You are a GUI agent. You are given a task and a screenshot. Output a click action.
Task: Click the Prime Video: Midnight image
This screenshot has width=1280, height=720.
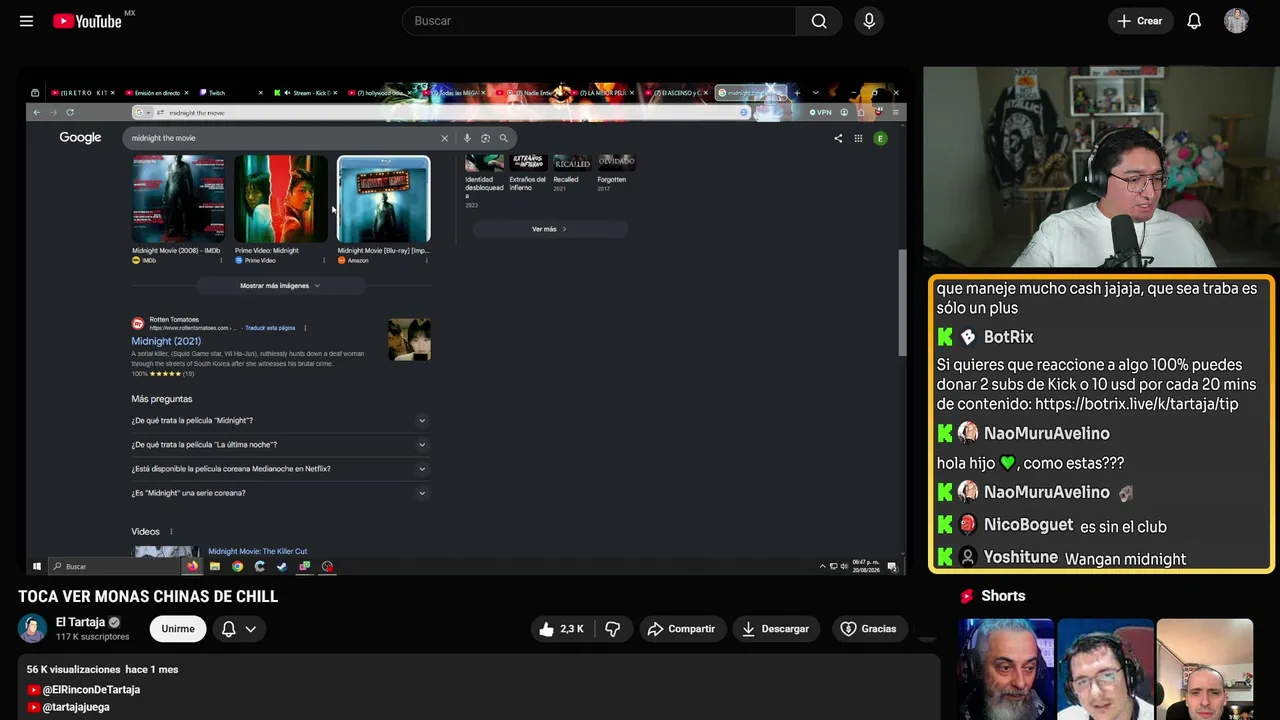281,198
